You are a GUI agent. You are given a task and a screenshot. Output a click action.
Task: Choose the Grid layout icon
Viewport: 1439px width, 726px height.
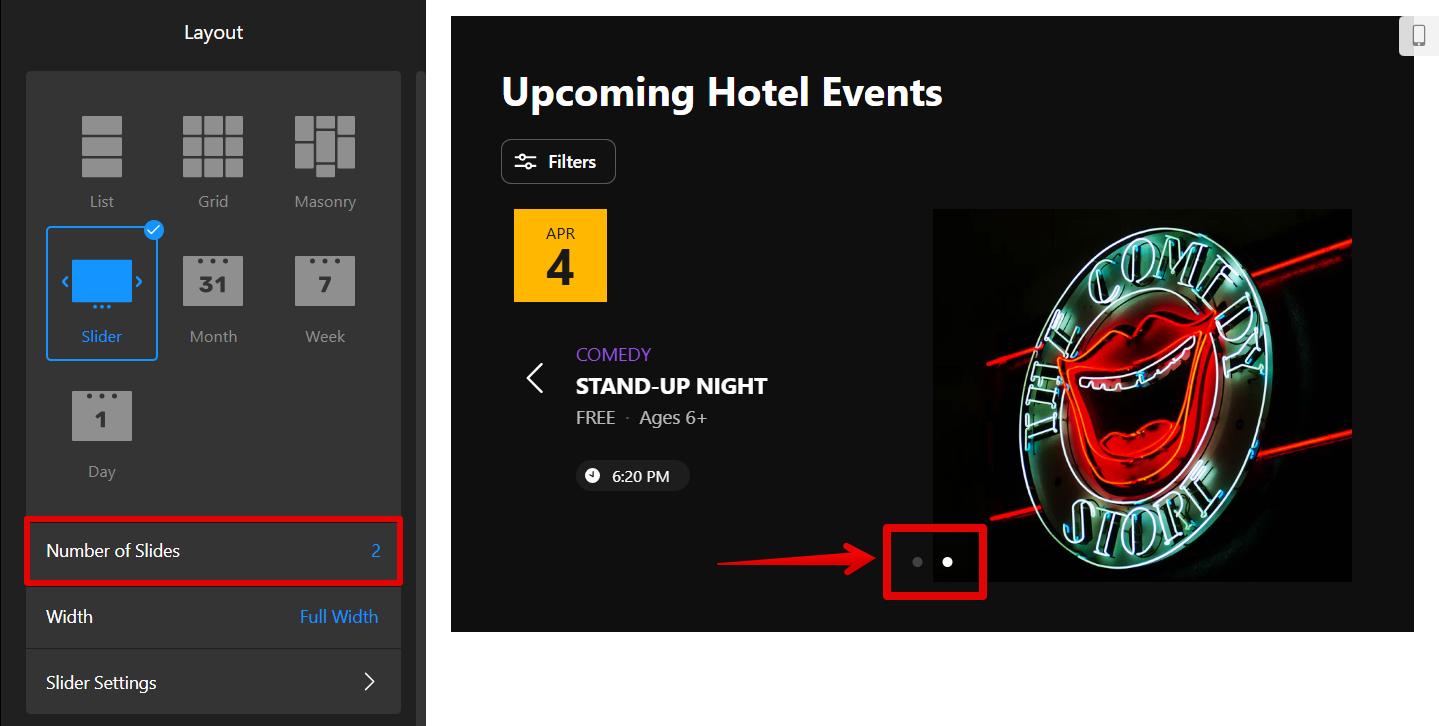pyautogui.click(x=213, y=147)
